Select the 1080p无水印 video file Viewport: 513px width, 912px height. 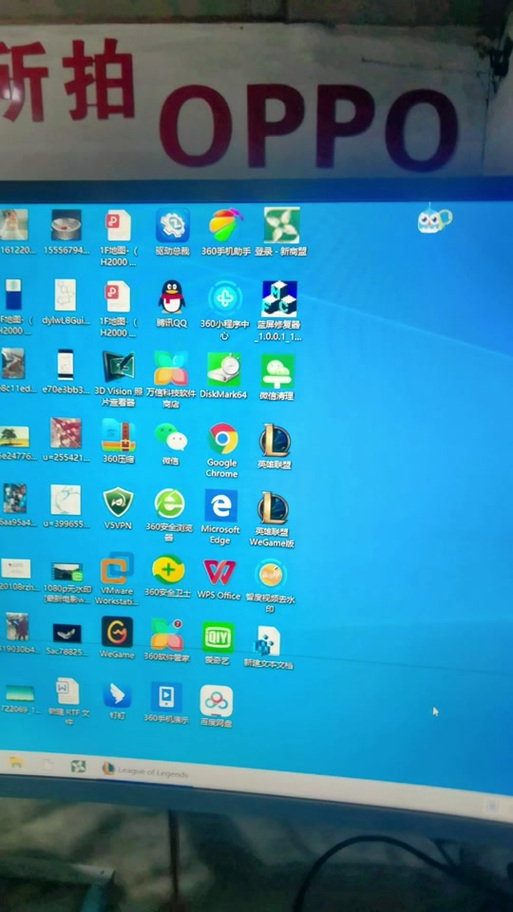coord(67,580)
